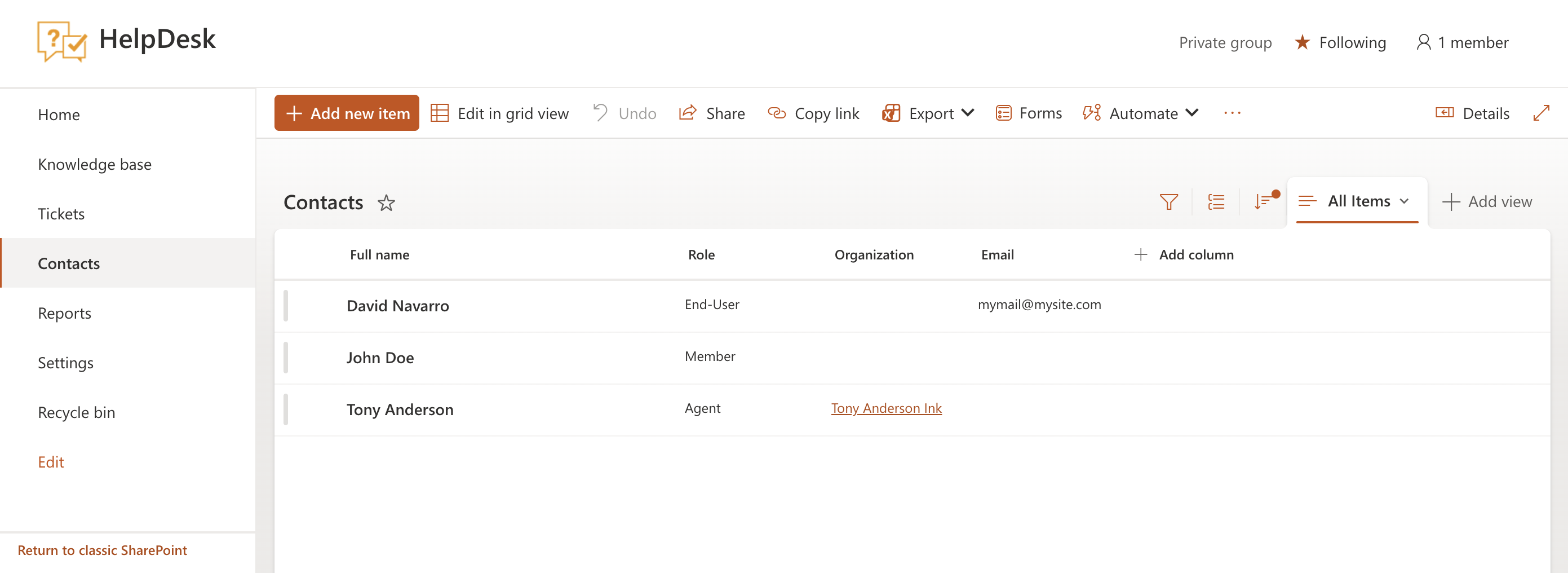1568x573 pixels.
Task: Open the Details pane
Action: pyautogui.click(x=1472, y=113)
